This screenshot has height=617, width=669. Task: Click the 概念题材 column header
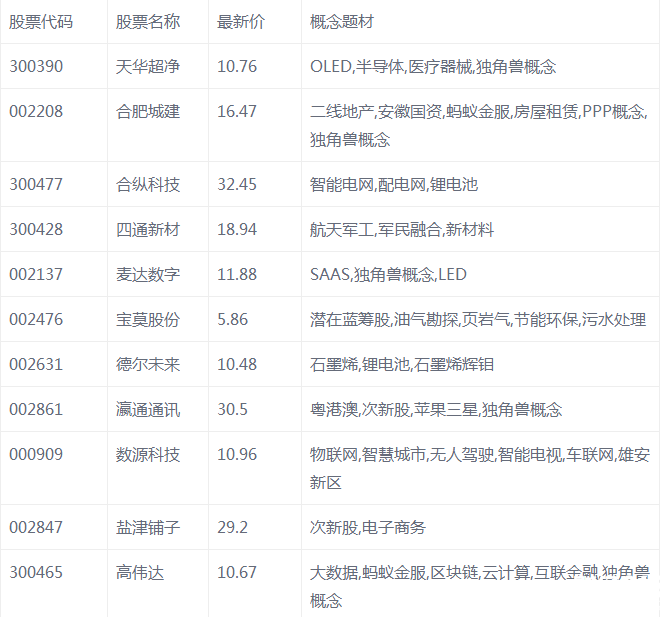[342, 22]
